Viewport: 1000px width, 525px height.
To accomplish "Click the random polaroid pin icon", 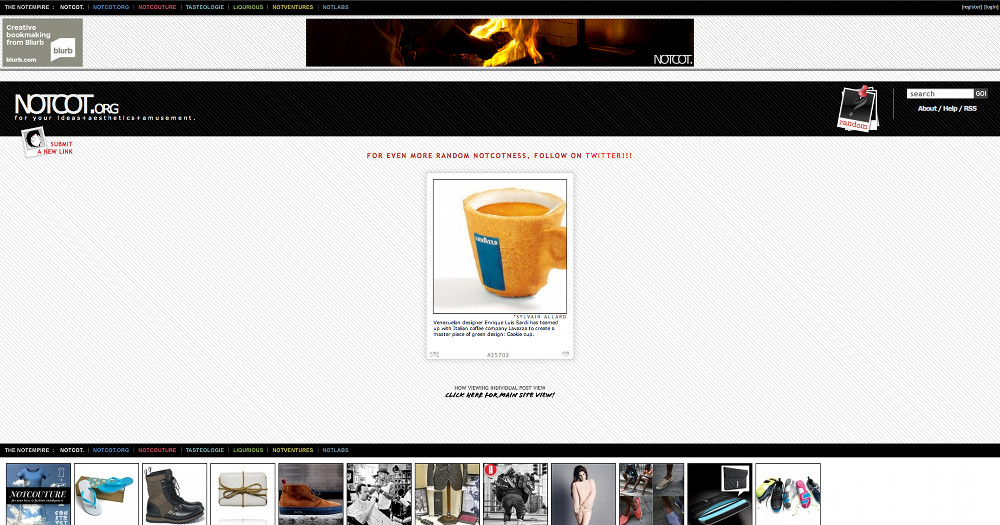I will 856,109.
